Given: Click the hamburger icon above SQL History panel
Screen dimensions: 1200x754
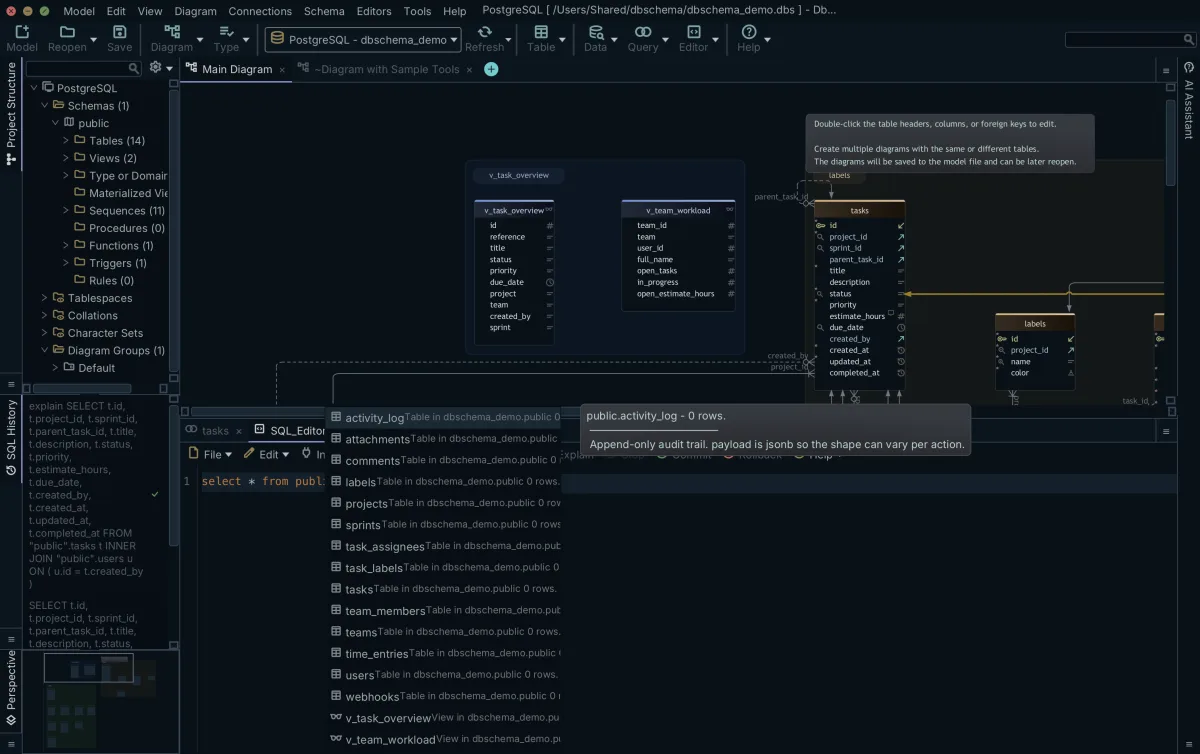Looking at the screenshot, I should point(11,384).
